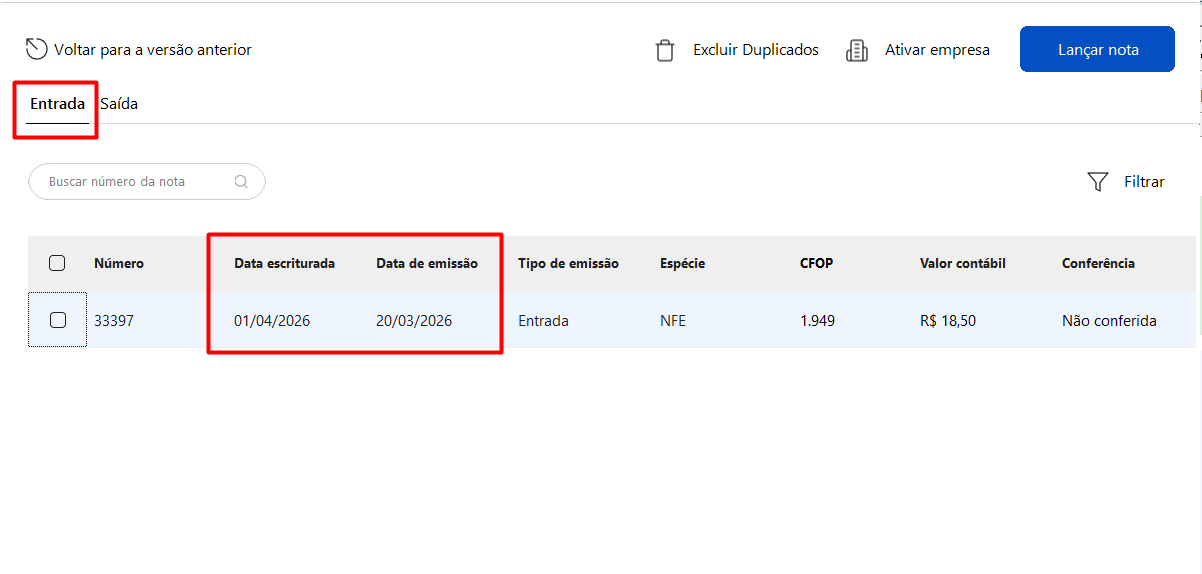Sort by Data escriturada column header

284,264
